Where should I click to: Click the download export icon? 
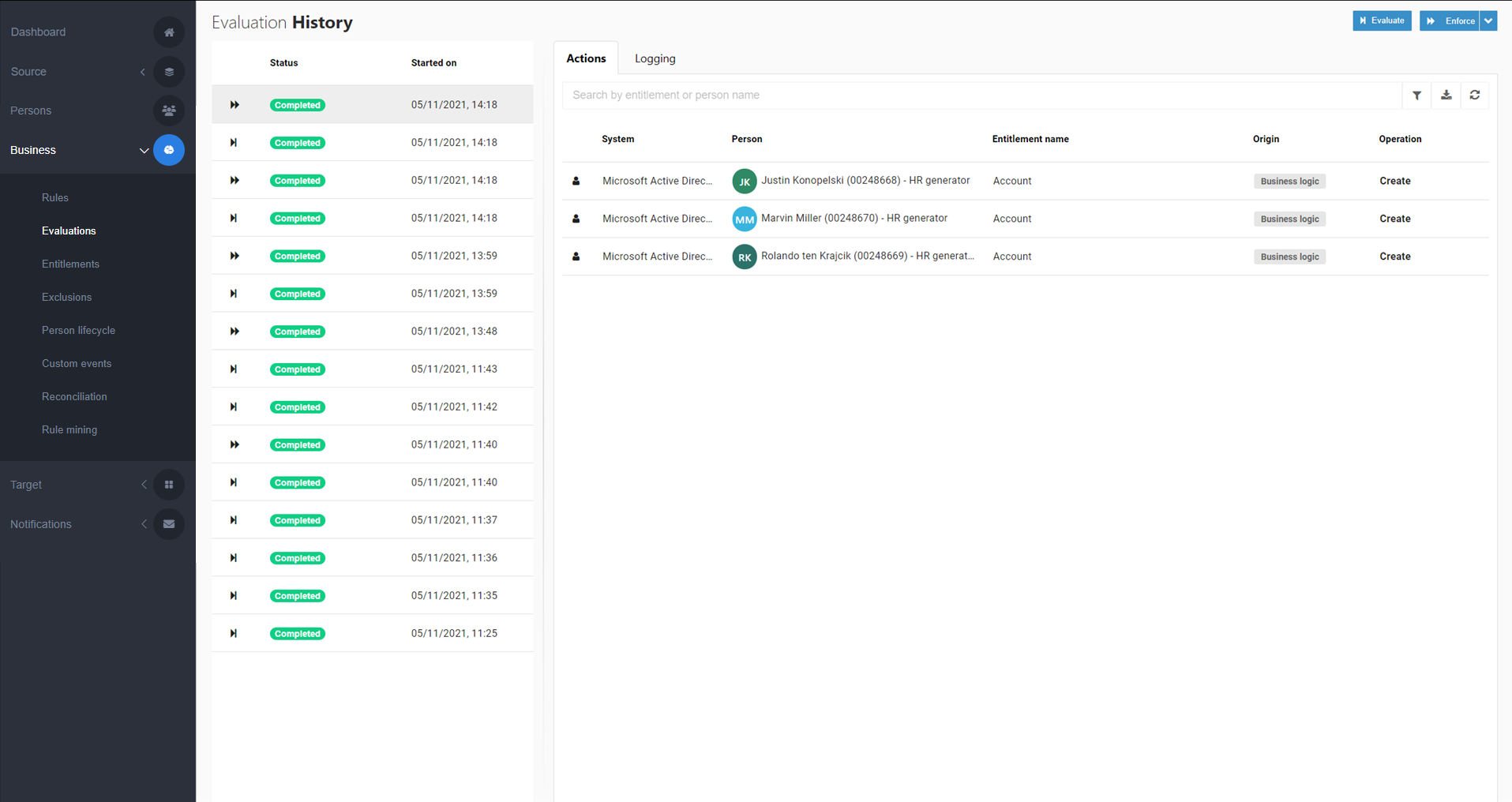coord(1446,96)
